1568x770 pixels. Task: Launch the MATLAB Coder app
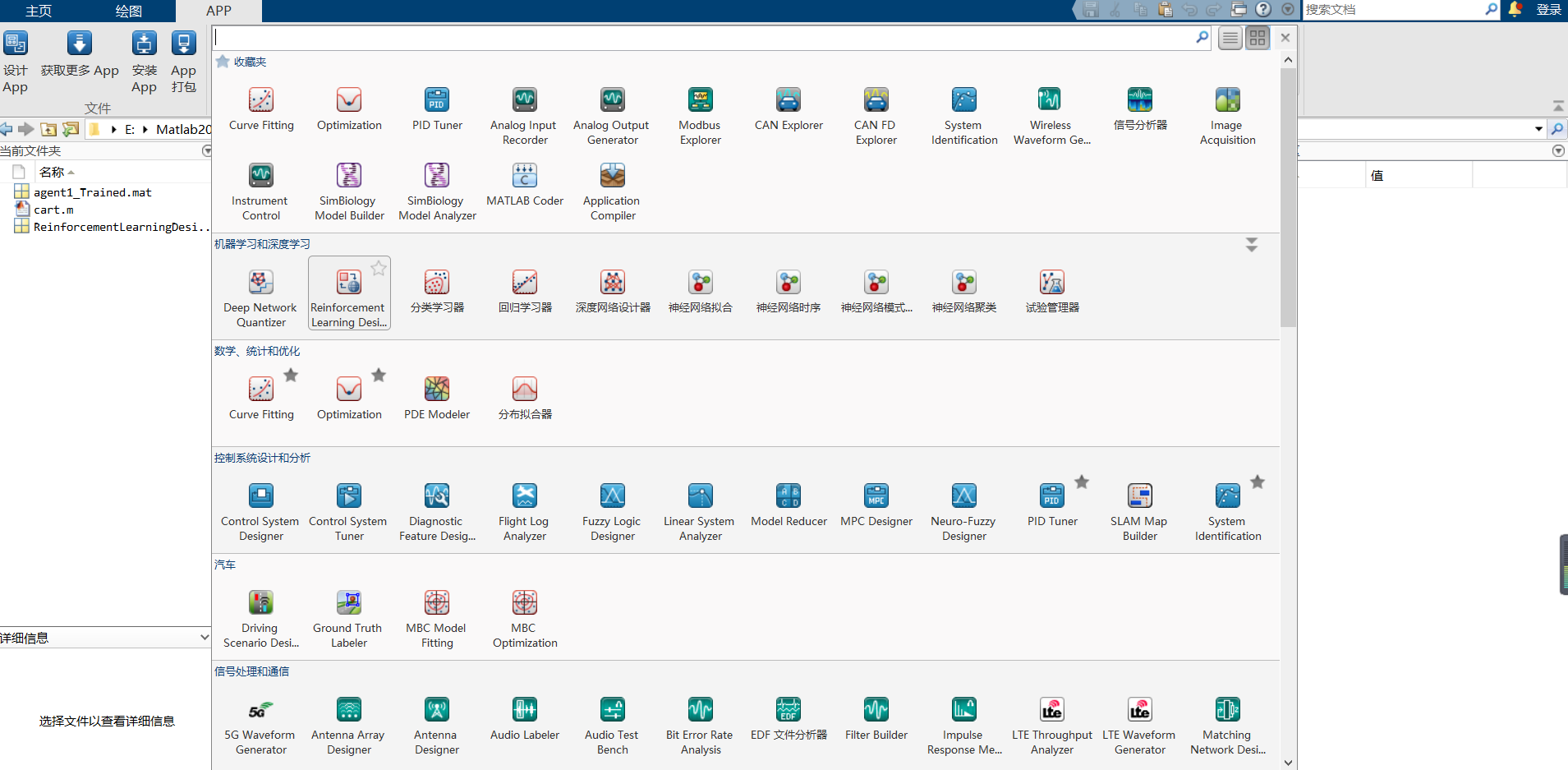click(x=524, y=186)
